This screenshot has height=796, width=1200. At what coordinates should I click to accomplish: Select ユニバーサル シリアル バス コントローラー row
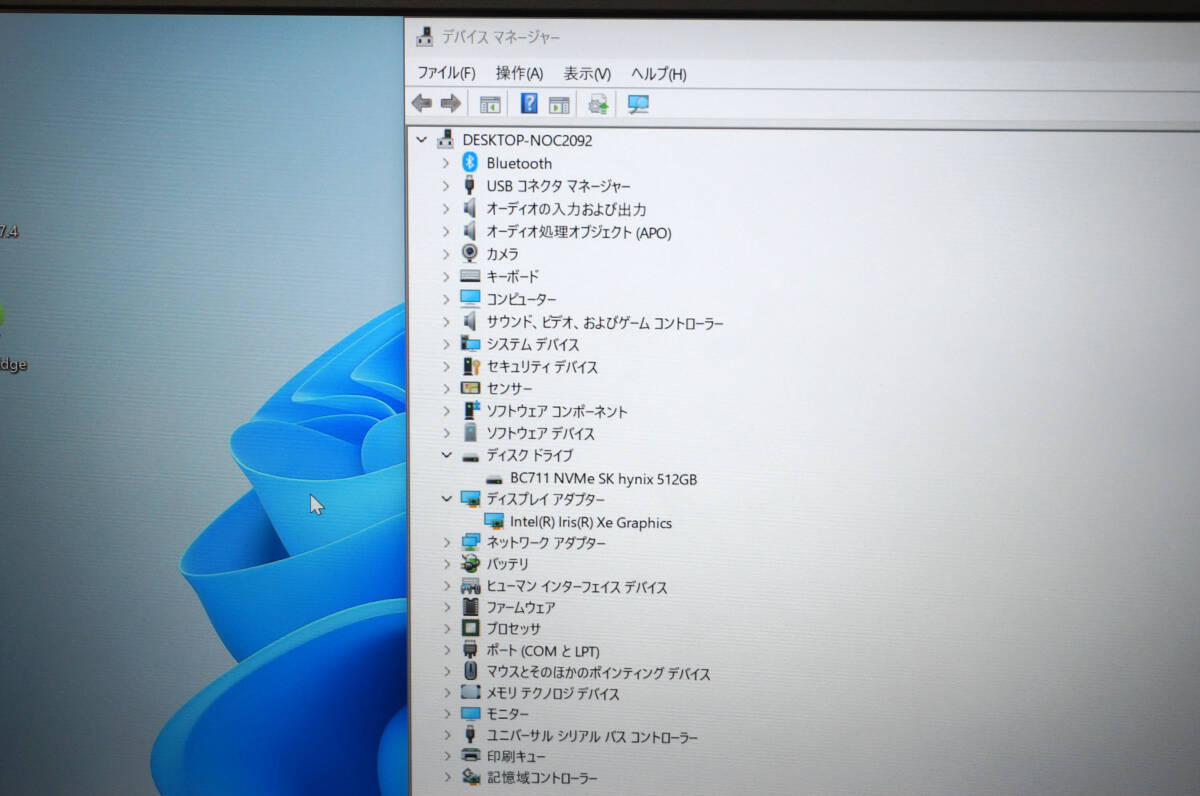pyautogui.click(x=592, y=737)
